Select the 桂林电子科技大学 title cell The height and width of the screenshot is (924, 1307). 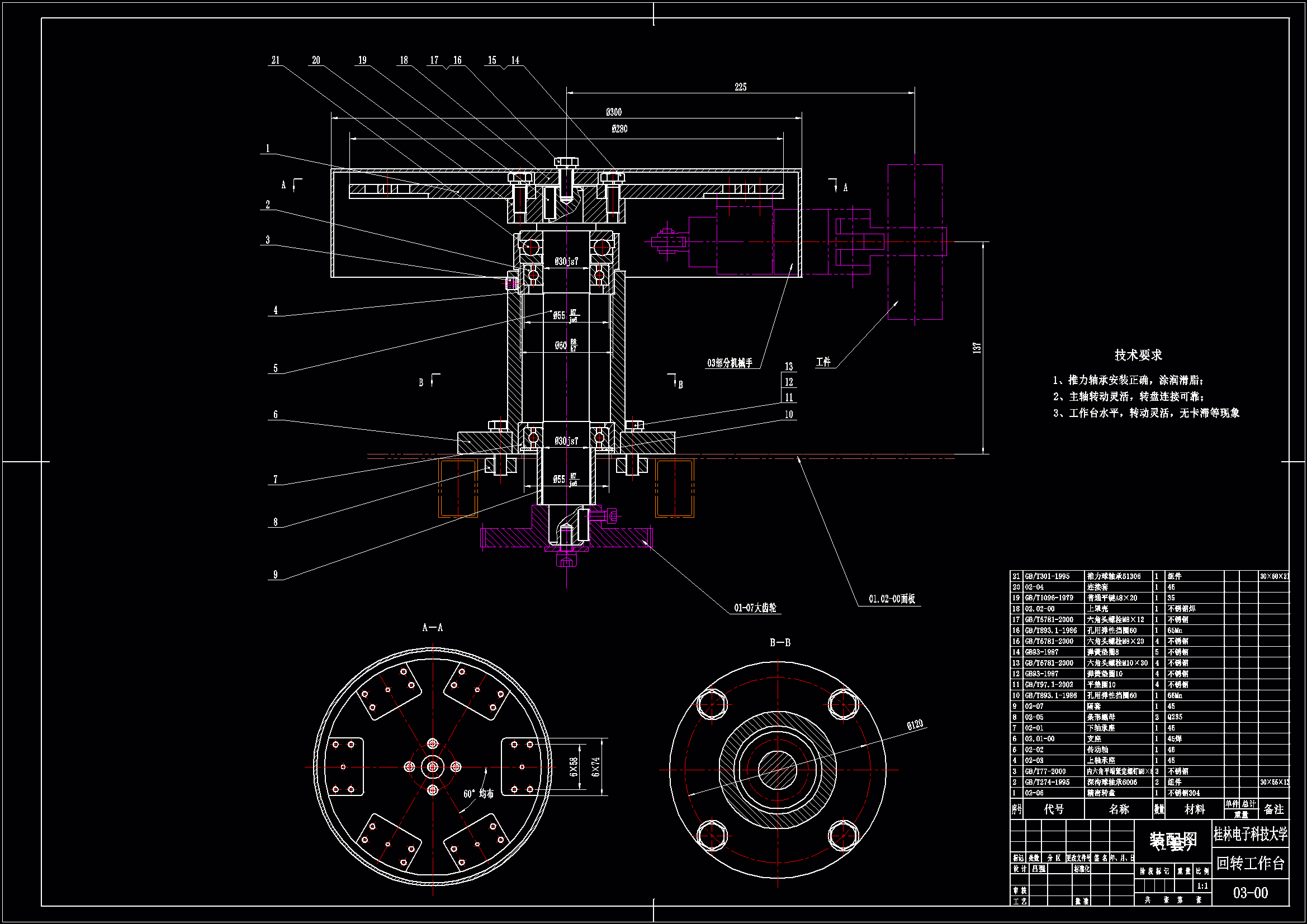(1250, 835)
